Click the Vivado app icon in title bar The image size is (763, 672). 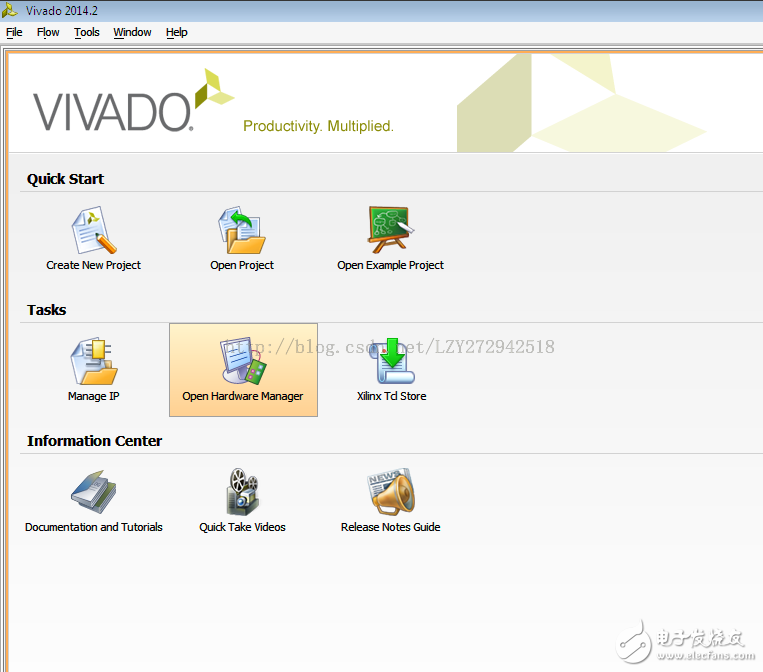click(x=11, y=9)
